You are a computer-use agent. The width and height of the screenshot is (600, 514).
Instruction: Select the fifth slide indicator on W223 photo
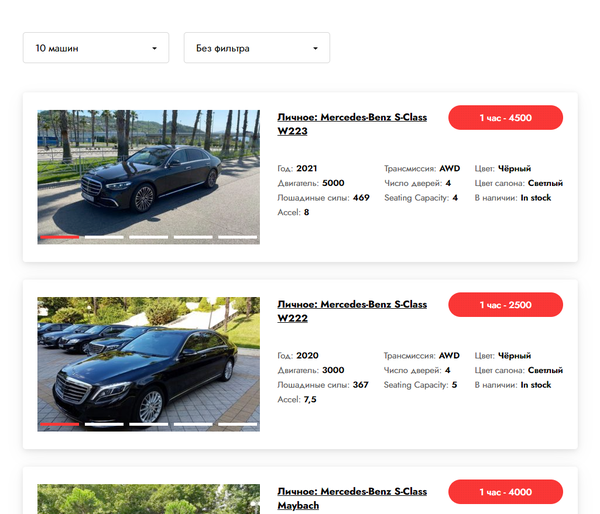tap(237, 237)
